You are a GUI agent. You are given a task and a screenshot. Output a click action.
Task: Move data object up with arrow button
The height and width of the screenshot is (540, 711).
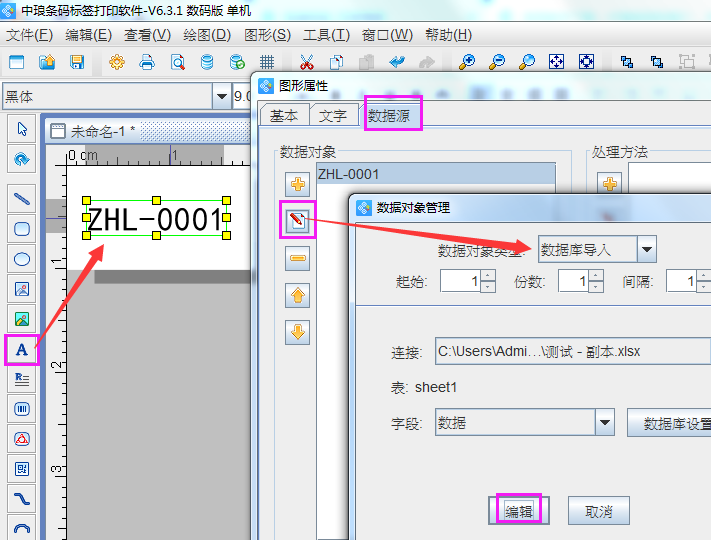pyautogui.click(x=297, y=296)
